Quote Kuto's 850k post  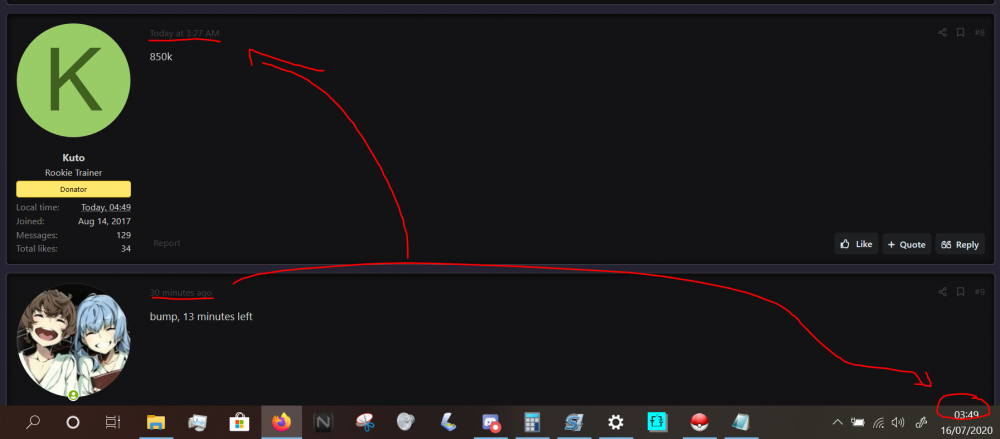pyautogui.click(x=906, y=244)
